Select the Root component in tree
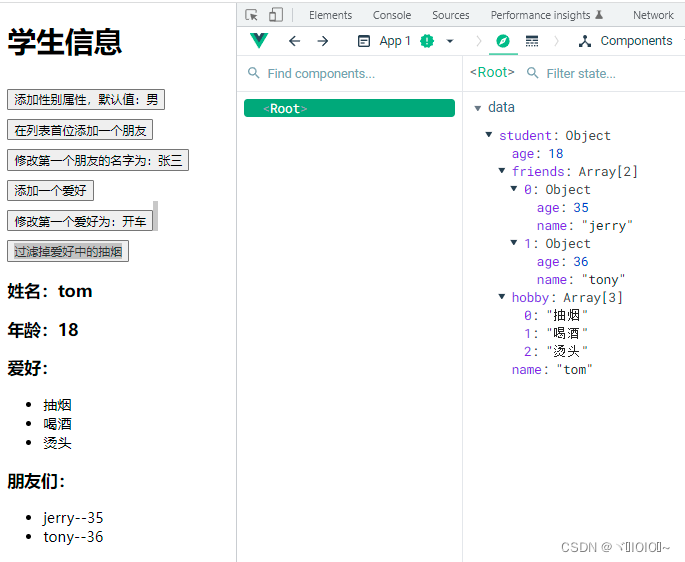Screen dimensions: 685x562 [349, 108]
